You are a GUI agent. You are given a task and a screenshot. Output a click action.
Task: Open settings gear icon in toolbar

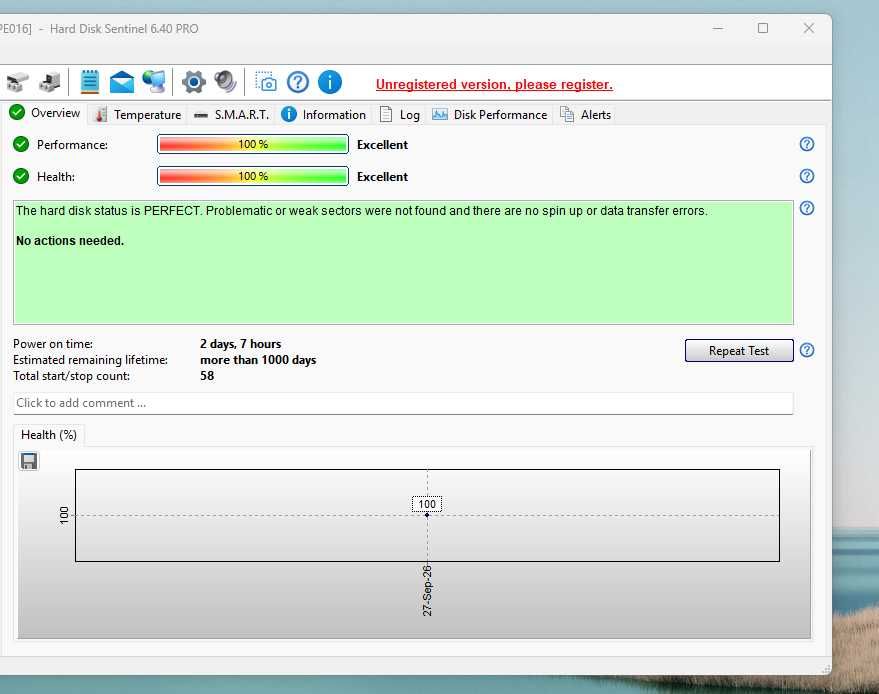point(193,82)
